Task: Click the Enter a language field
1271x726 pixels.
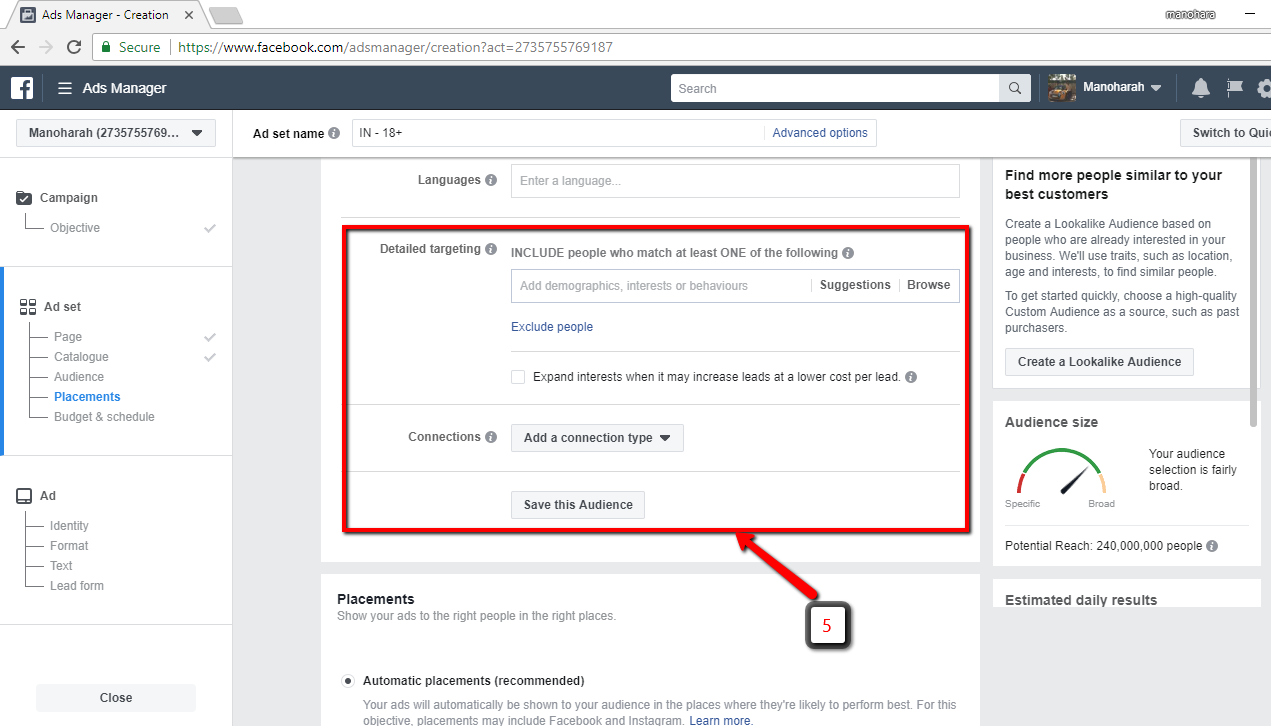Action: pos(735,181)
